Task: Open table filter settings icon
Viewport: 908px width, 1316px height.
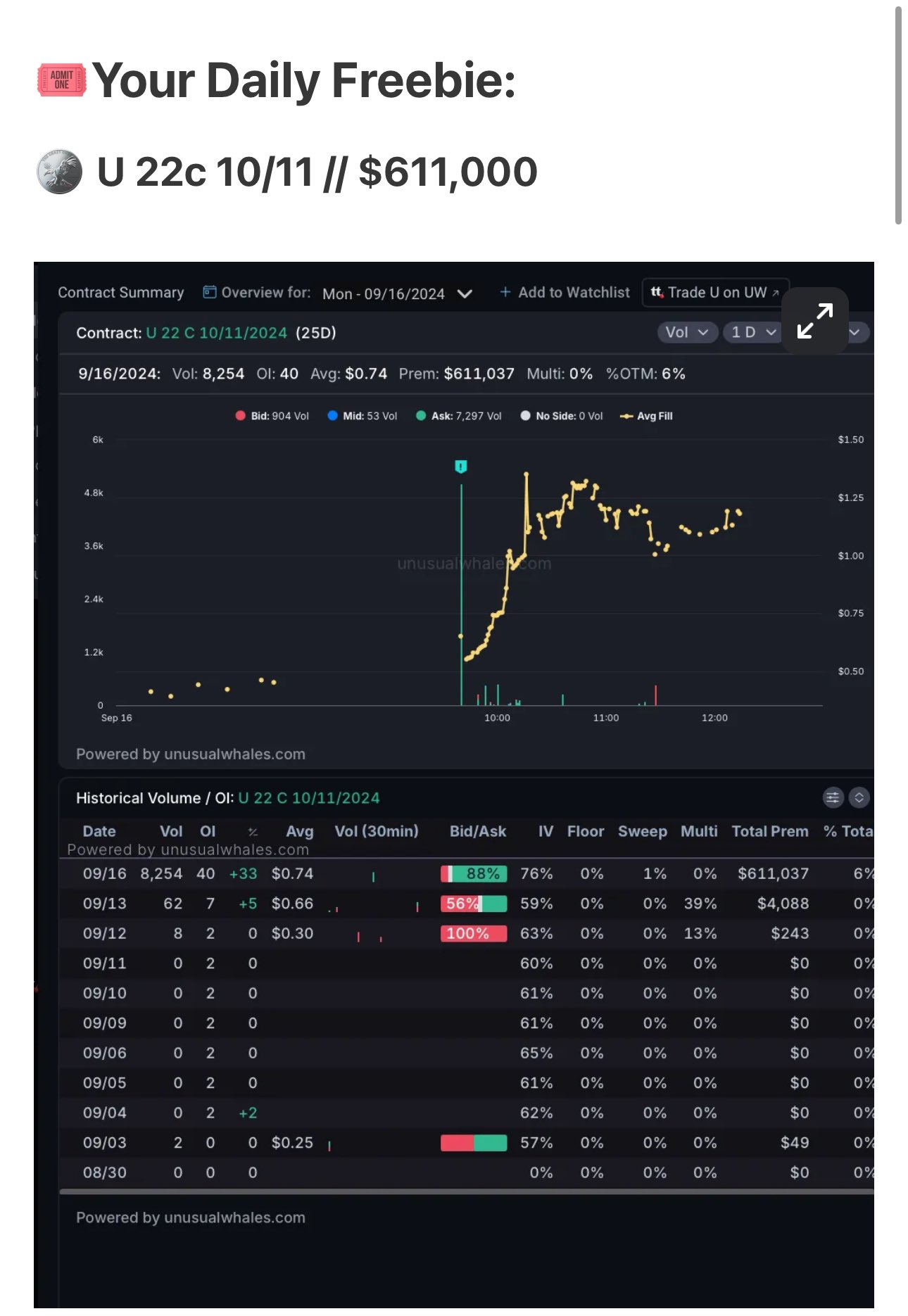Action: point(833,797)
